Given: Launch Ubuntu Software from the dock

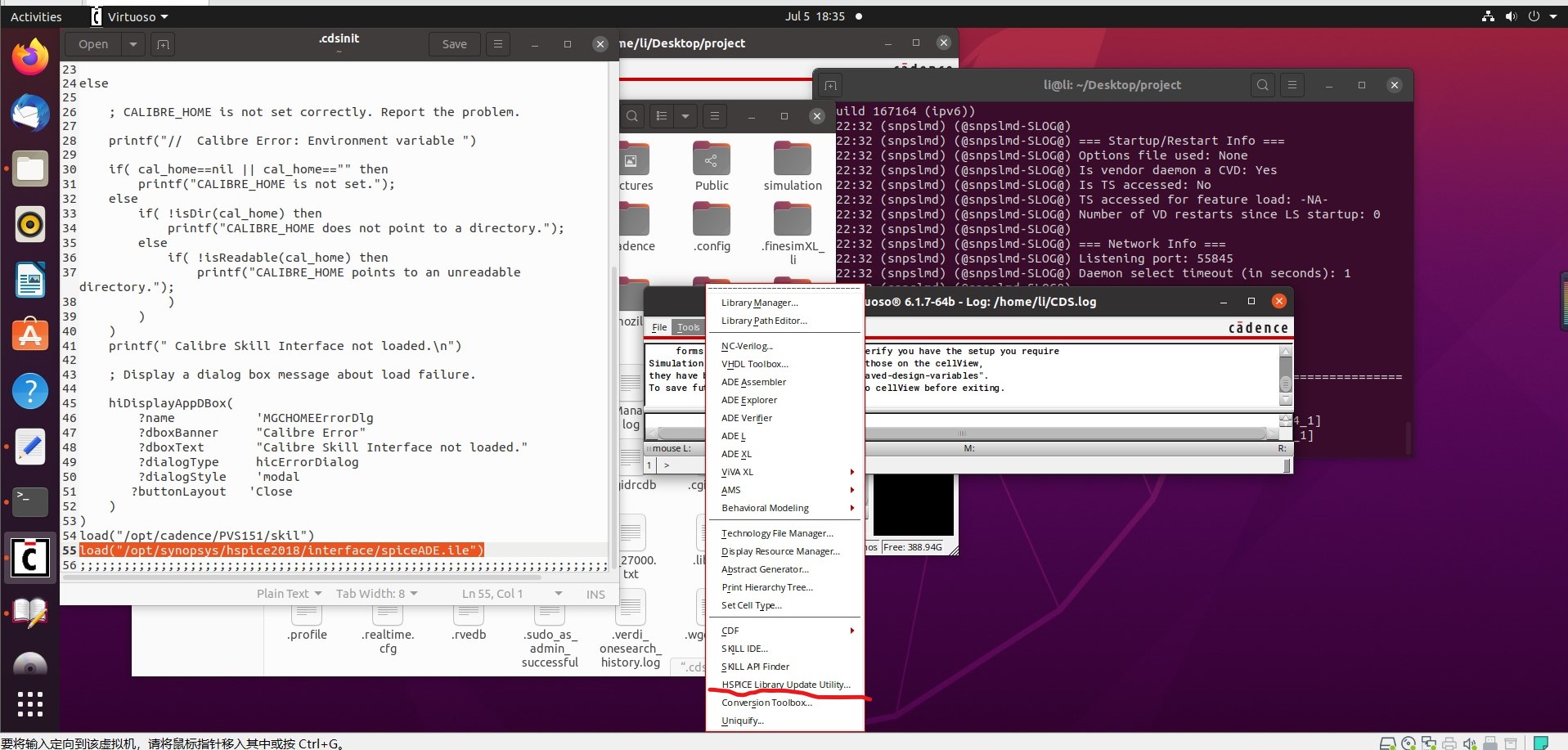Looking at the screenshot, I should pyautogui.click(x=29, y=335).
